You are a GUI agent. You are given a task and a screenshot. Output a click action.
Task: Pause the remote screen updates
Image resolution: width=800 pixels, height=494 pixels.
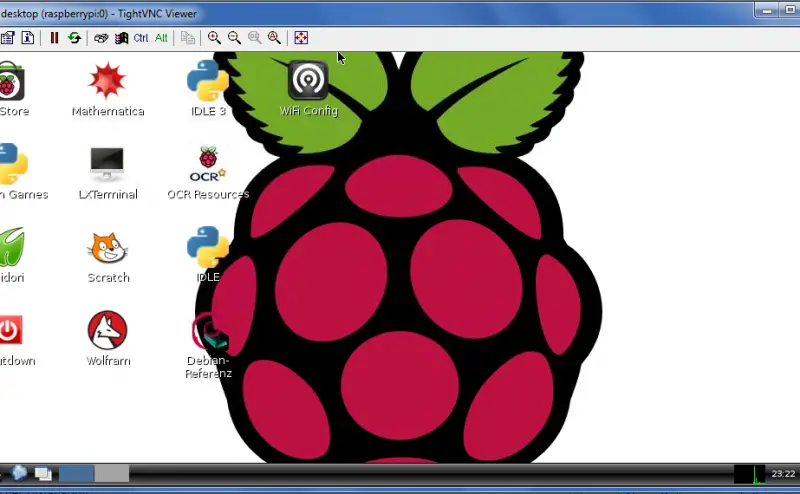click(x=54, y=38)
